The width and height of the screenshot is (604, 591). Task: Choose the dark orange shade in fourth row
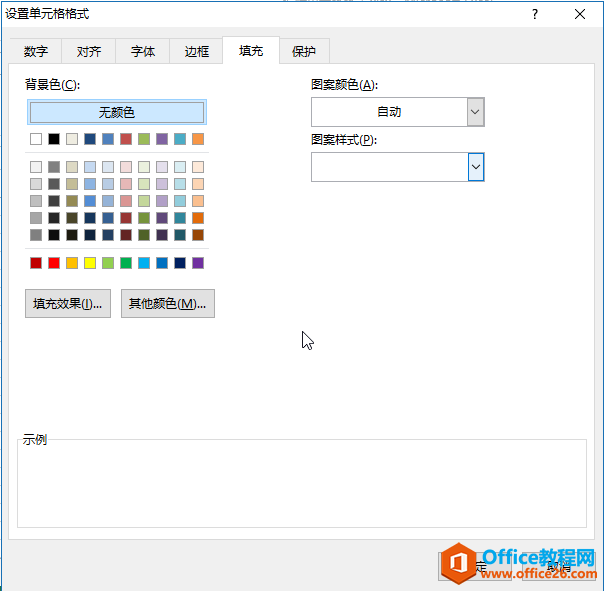[198, 218]
